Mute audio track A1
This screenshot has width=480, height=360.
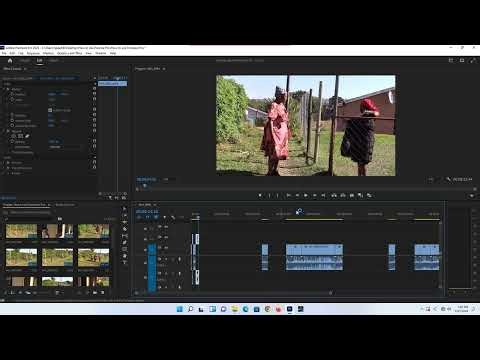click(x=166, y=259)
